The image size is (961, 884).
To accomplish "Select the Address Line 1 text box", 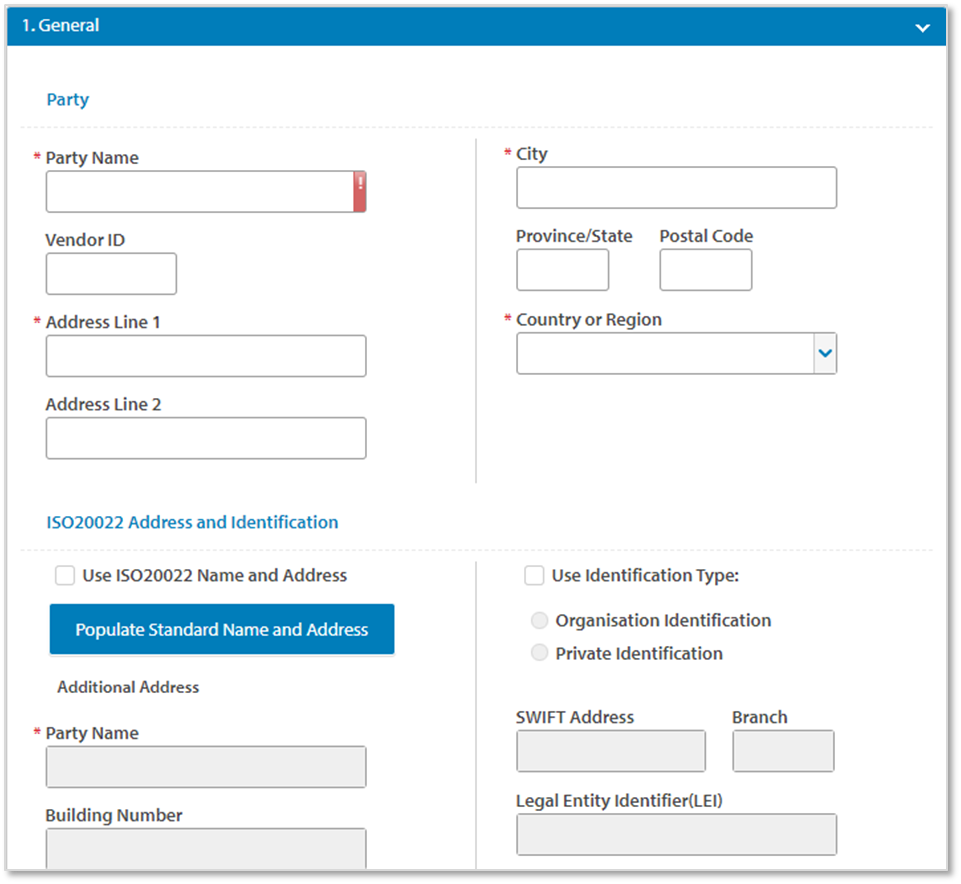I will (x=206, y=356).
